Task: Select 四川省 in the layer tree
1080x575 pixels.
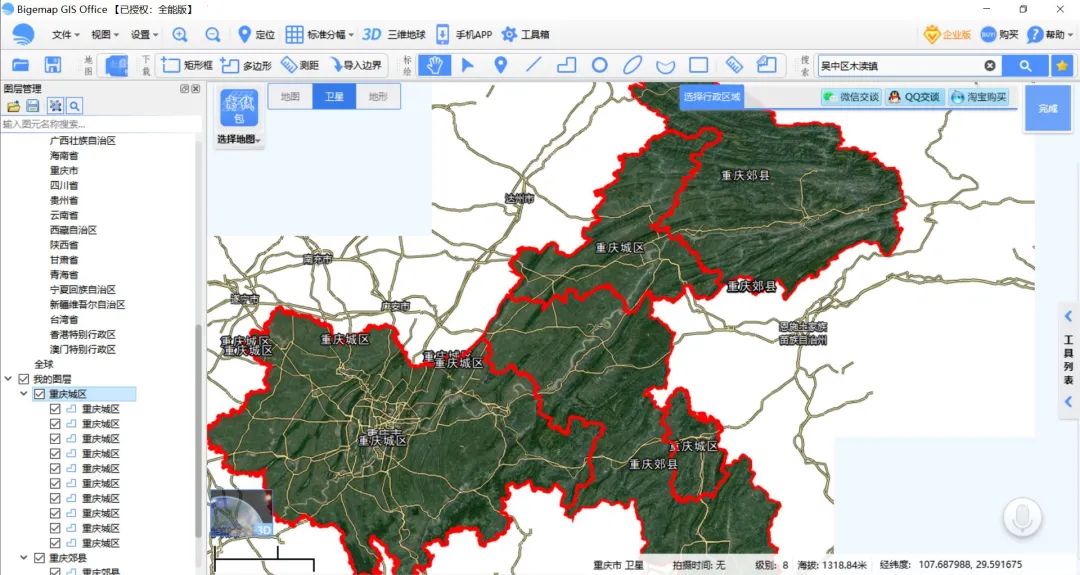Action: [x=64, y=185]
